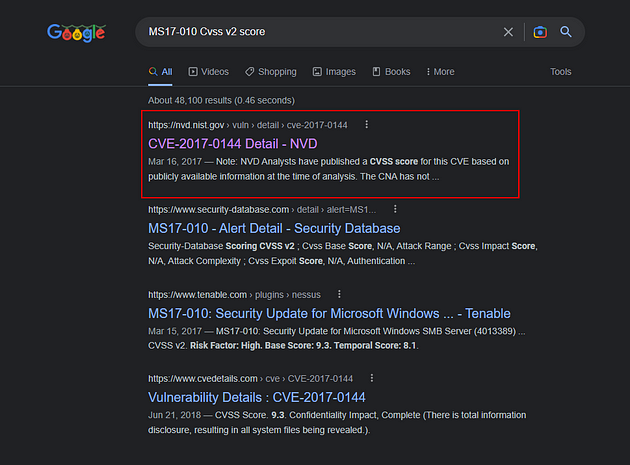Screen dimensions: 630x465
Task: Click the Google logo
Action: [x=76, y=33]
